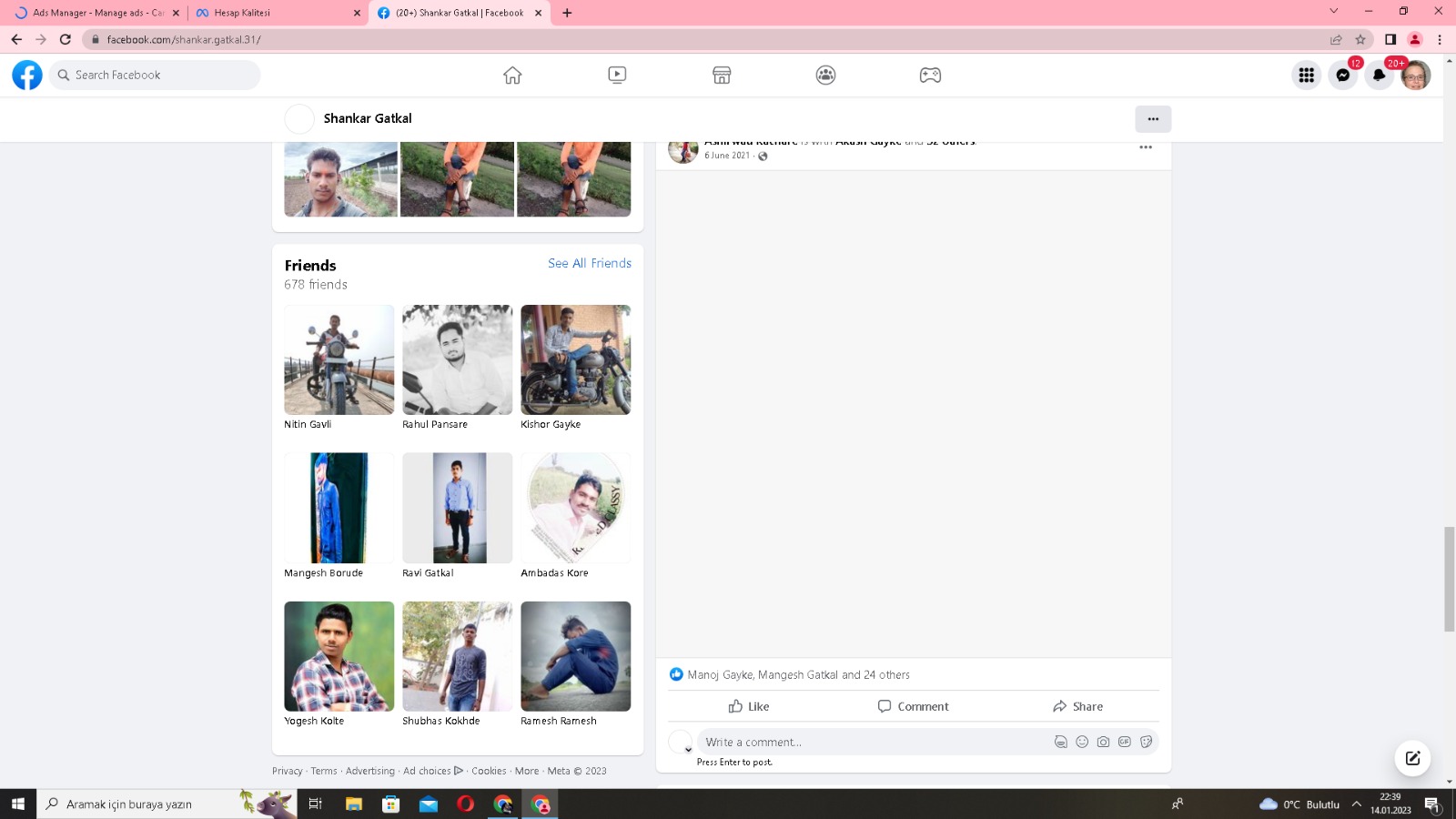Viewport: 1456px width, 819px height.
Task: Open the emoji picker in comment box
Action: [x=1082, y=742]
